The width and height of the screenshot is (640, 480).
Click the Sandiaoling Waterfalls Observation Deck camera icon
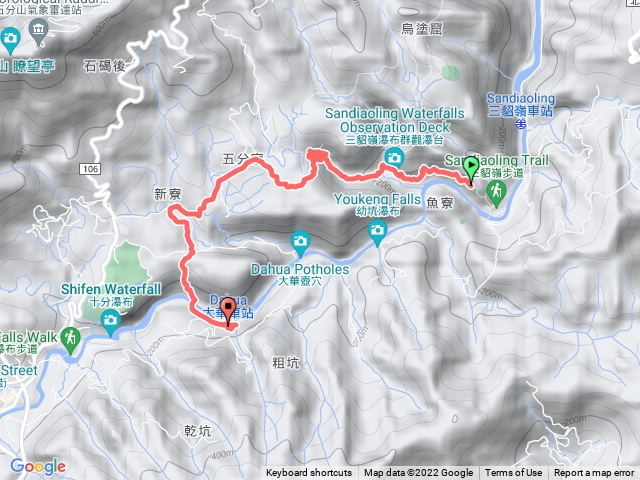pyautogui.click(x=394, y=158)
